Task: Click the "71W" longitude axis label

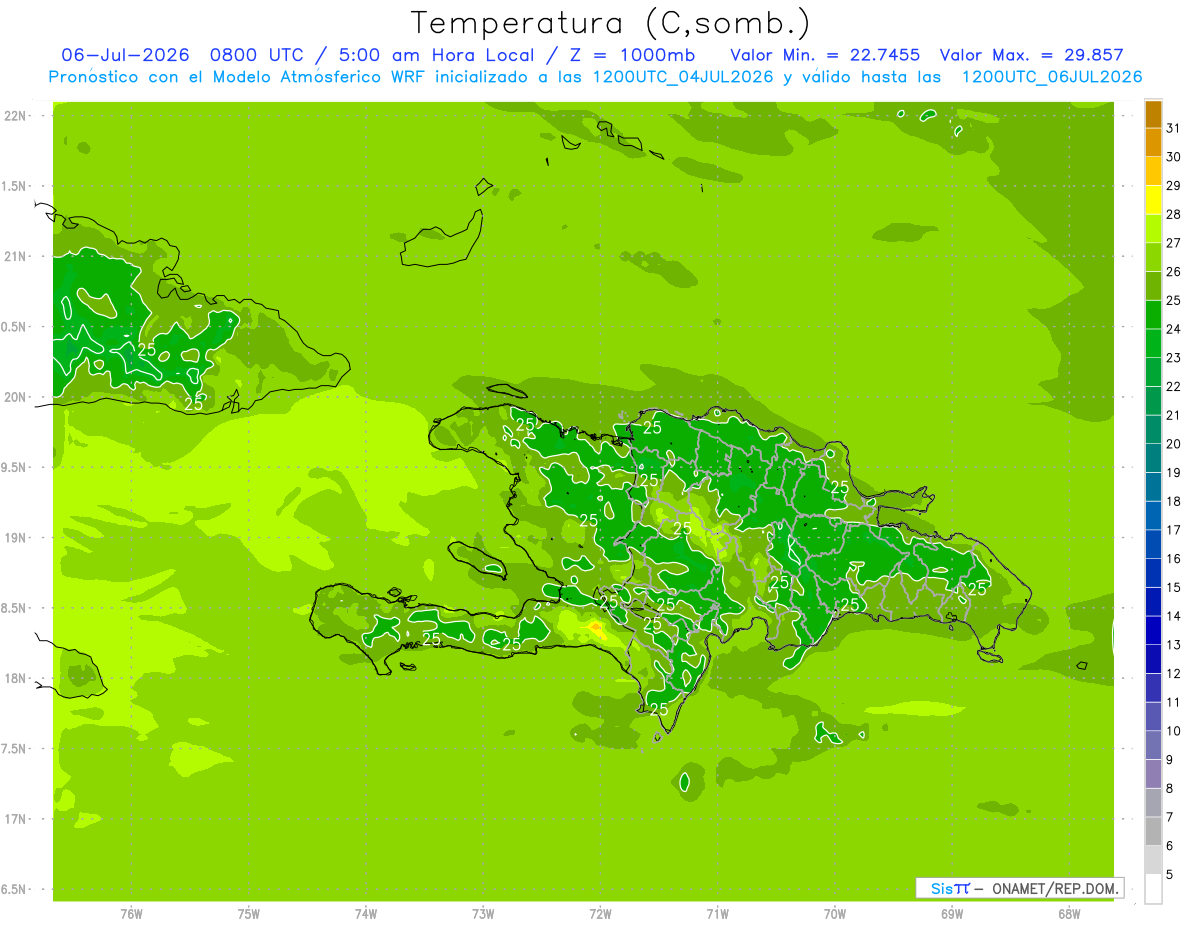Action: click(x=717, y=914)
